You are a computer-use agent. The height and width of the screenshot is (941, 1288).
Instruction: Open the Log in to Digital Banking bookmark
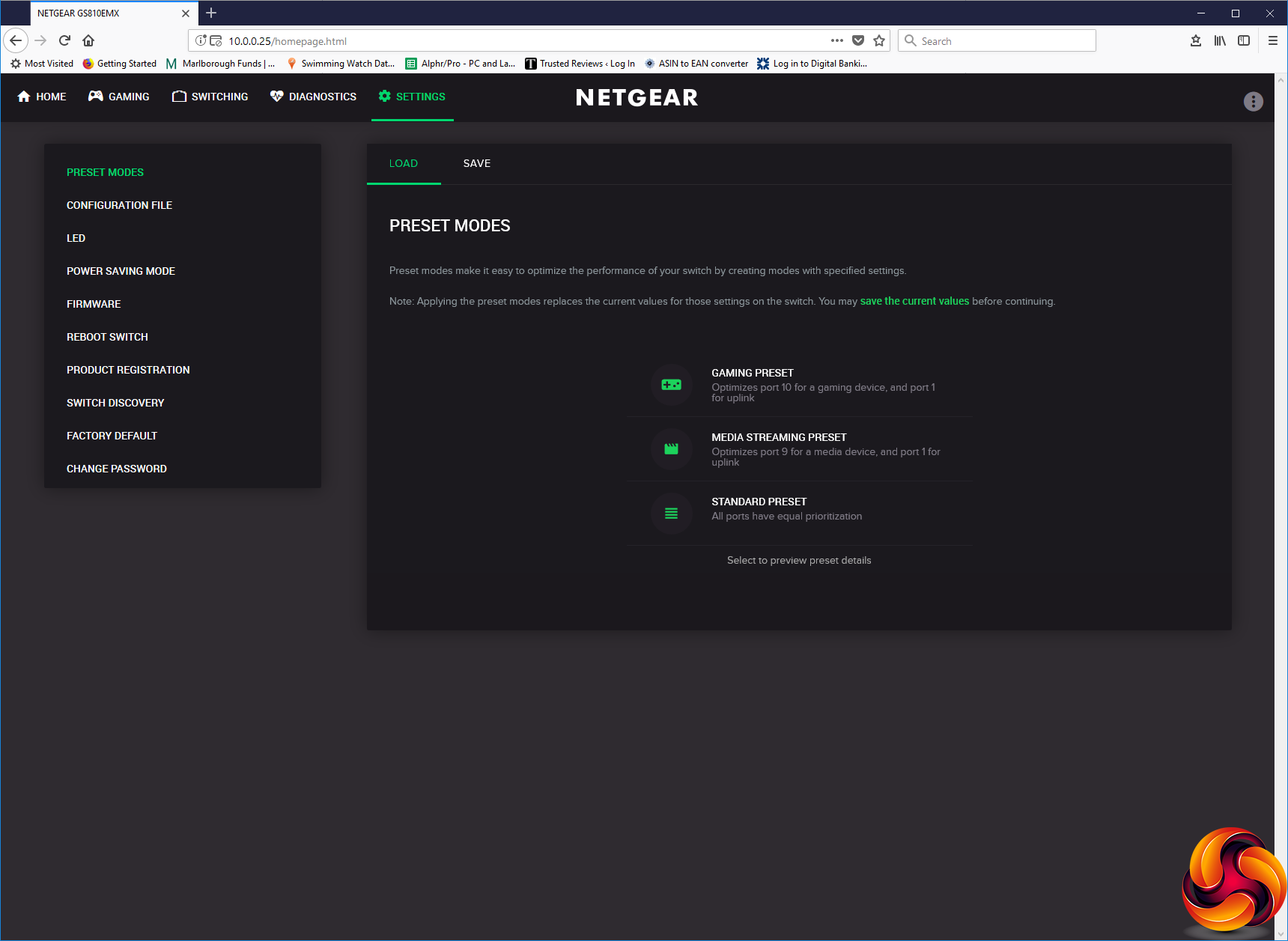pyautogui.click(x=812, y=64)
